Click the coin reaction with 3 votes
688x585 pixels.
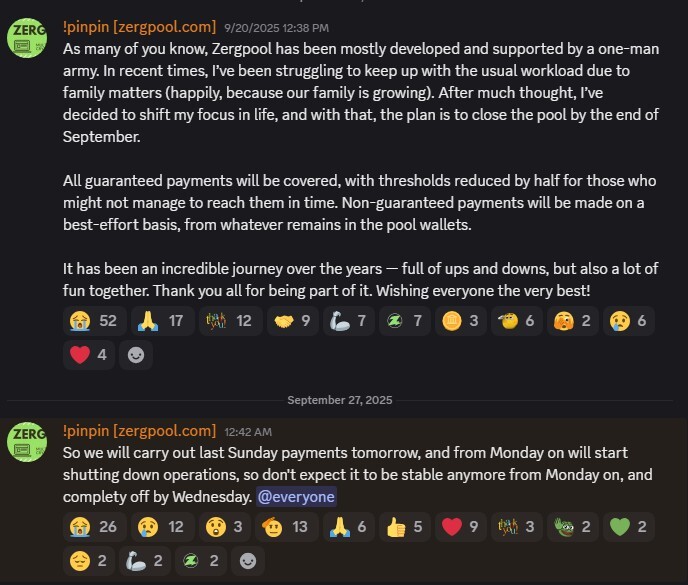(460, 321)
